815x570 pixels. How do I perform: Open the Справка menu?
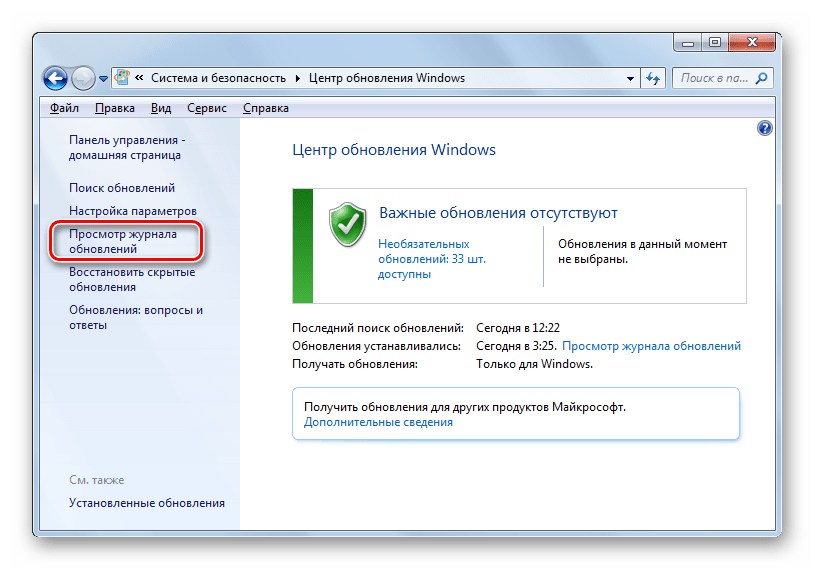[x=266, y=108]
